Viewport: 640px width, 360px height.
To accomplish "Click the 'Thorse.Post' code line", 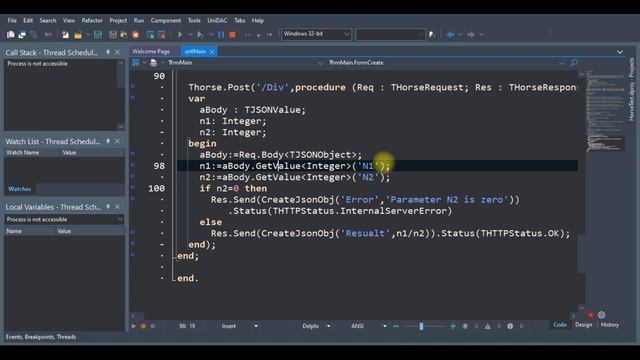I will click(382, 87).
